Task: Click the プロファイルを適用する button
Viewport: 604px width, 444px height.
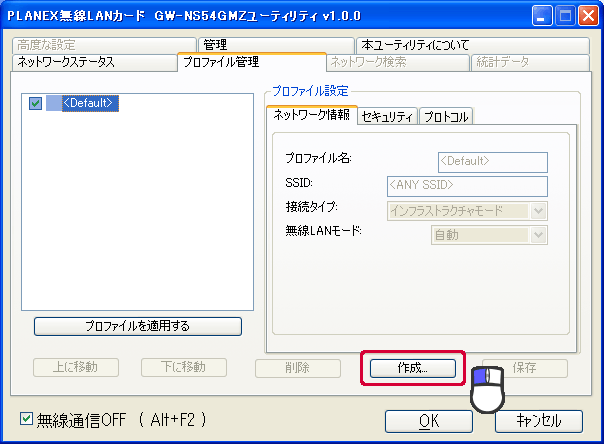Action: tap(138, 326)
